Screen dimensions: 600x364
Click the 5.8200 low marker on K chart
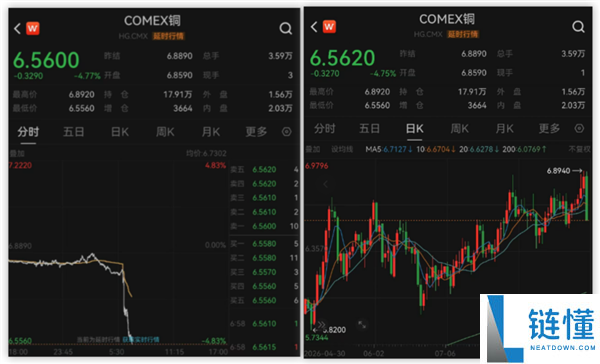pyautogui.click(x=329, y=330)
